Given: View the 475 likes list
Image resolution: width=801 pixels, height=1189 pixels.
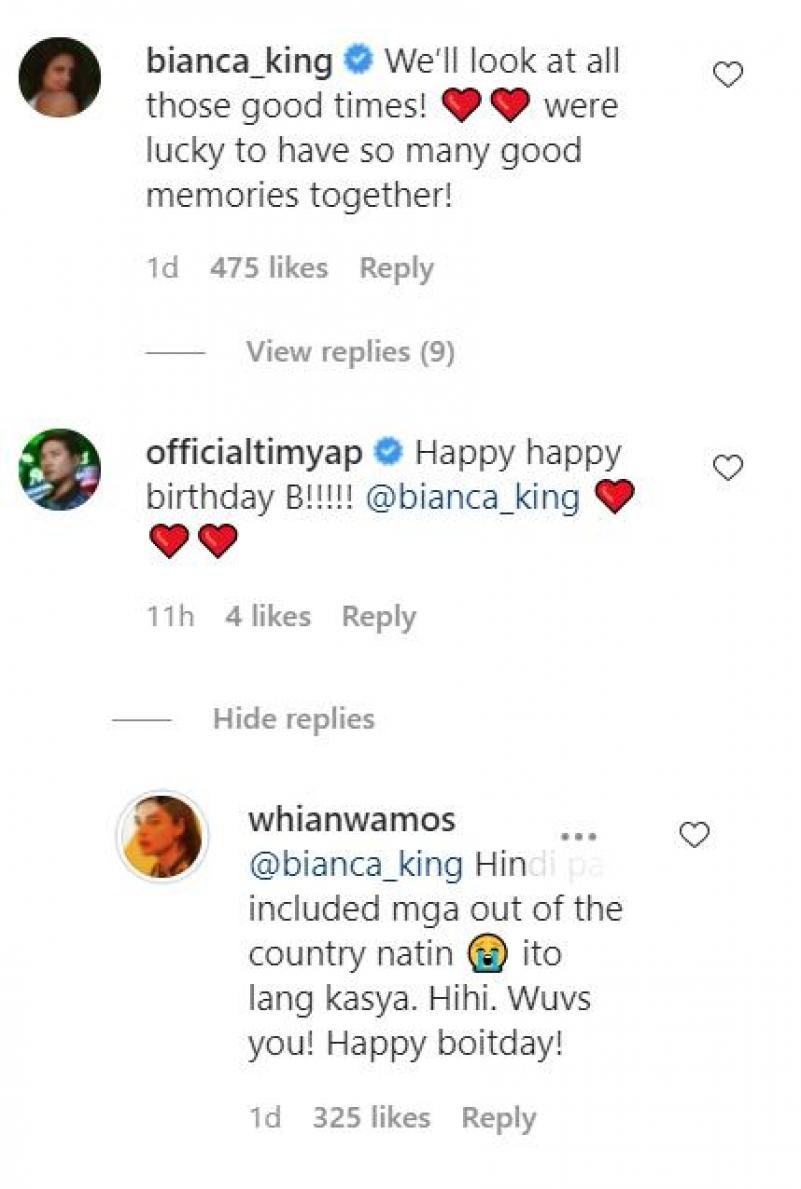Looking at the screenshot, I should pos(269,268).
